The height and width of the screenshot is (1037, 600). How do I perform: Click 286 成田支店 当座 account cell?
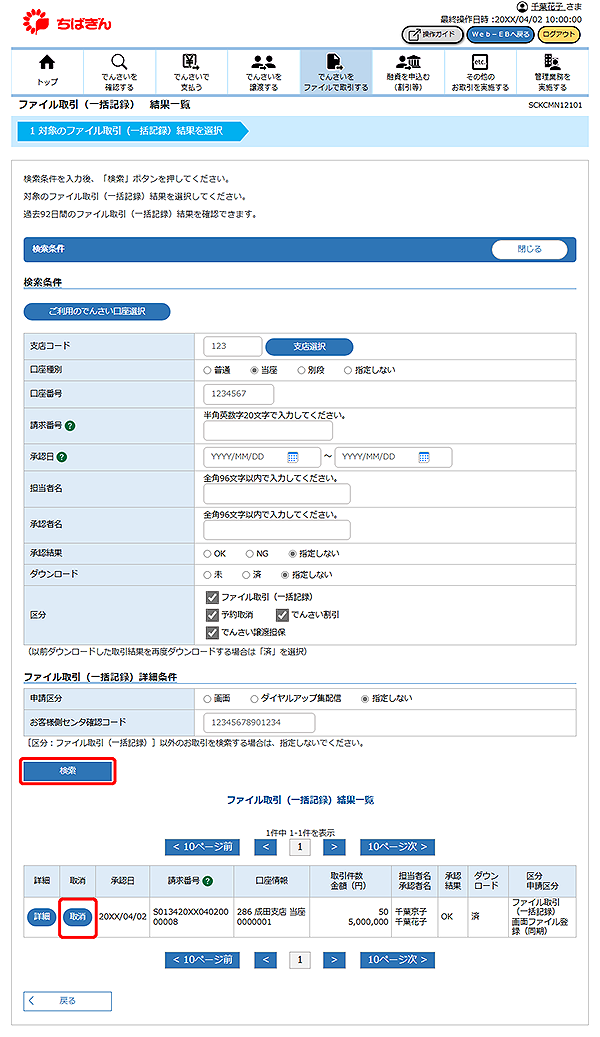tap(271, 917)
